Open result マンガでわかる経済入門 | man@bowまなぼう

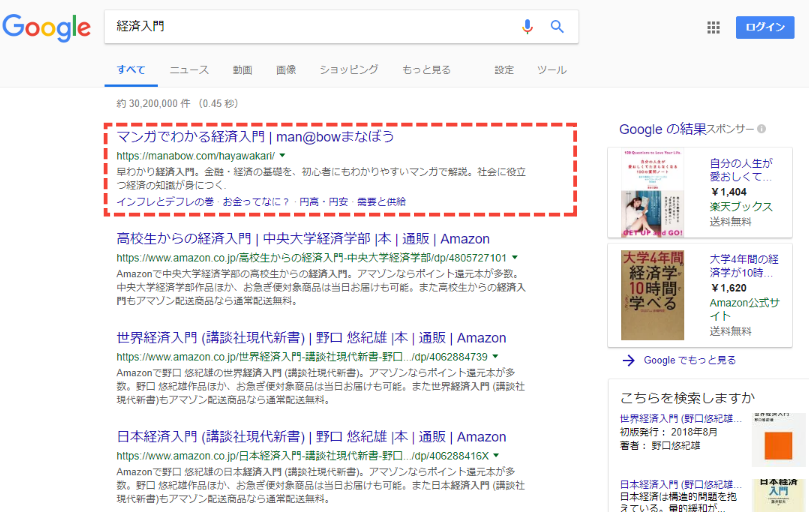pos(255,137)
